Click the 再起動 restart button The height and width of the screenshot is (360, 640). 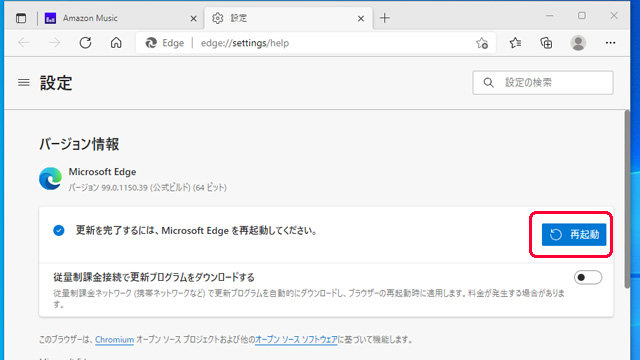(x=574, y=234)
